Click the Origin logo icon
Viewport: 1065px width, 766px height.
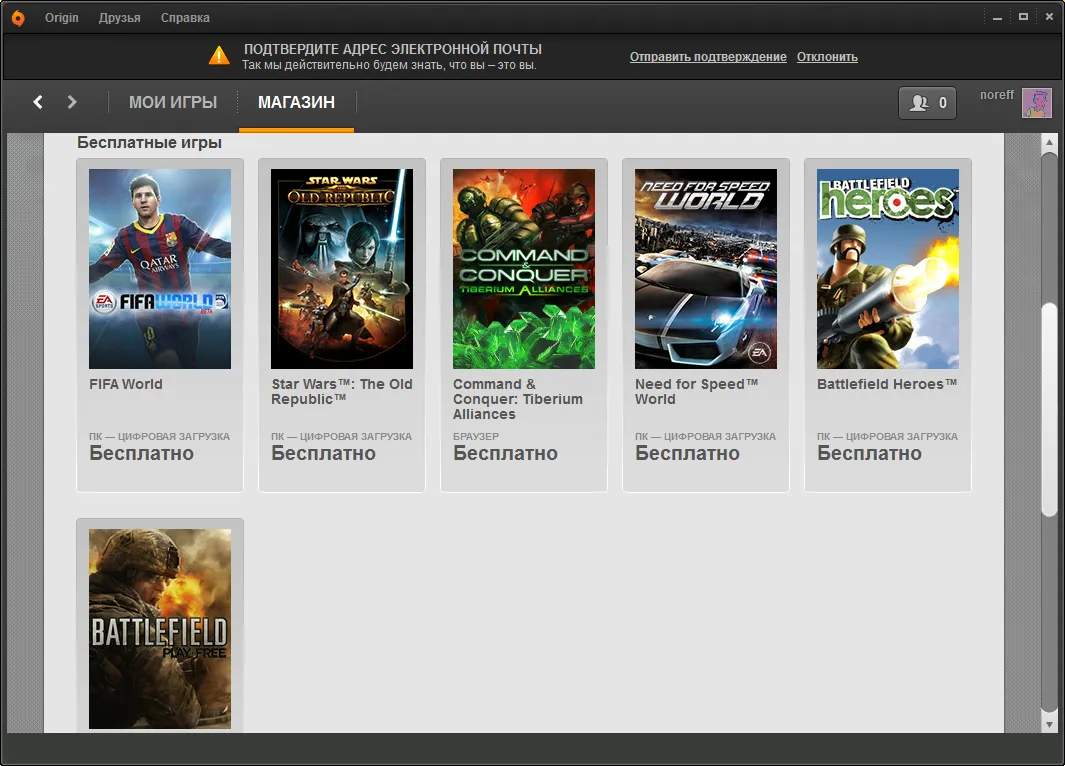(x=18, y=18)
